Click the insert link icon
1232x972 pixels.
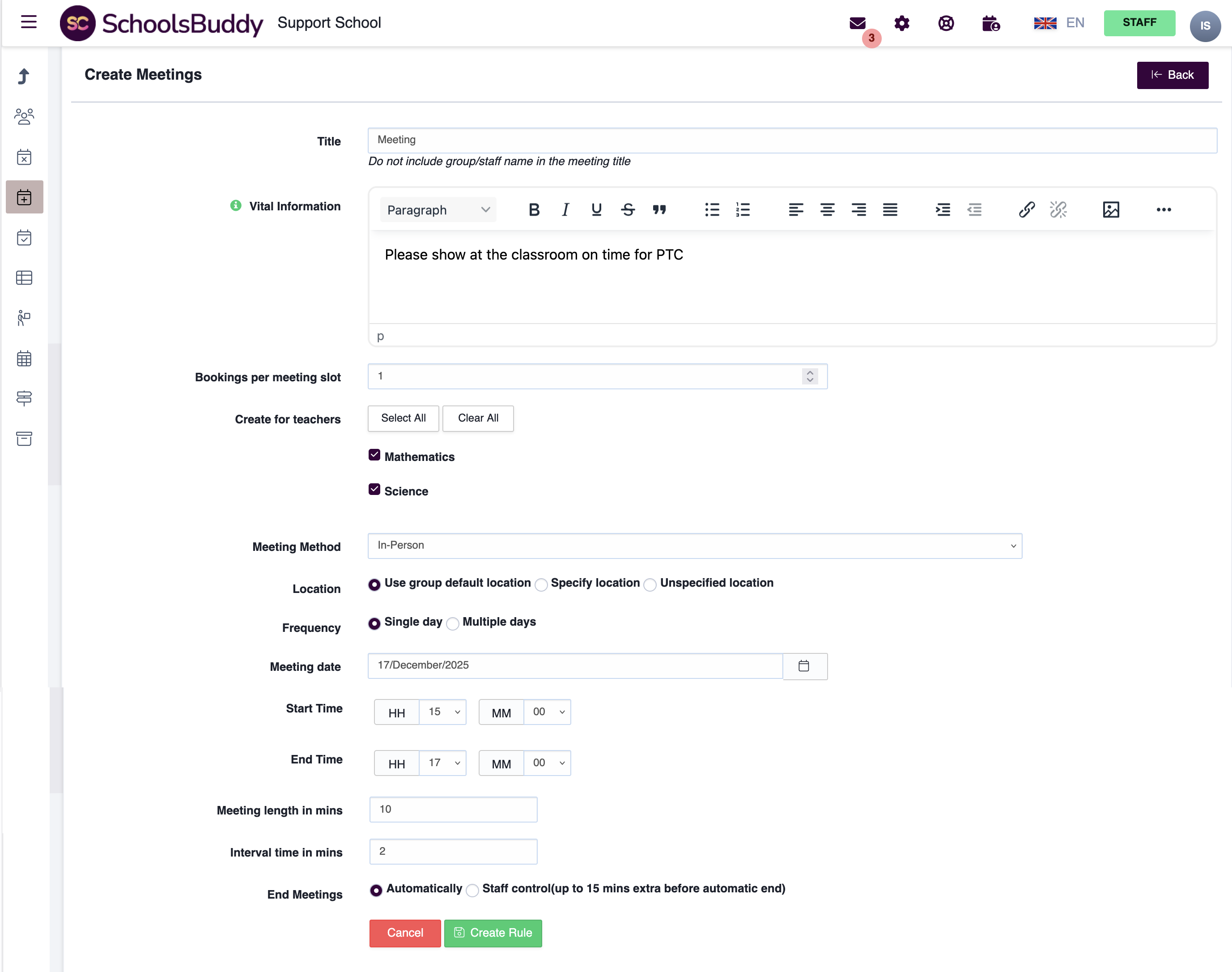click(x=1026, y=210)
